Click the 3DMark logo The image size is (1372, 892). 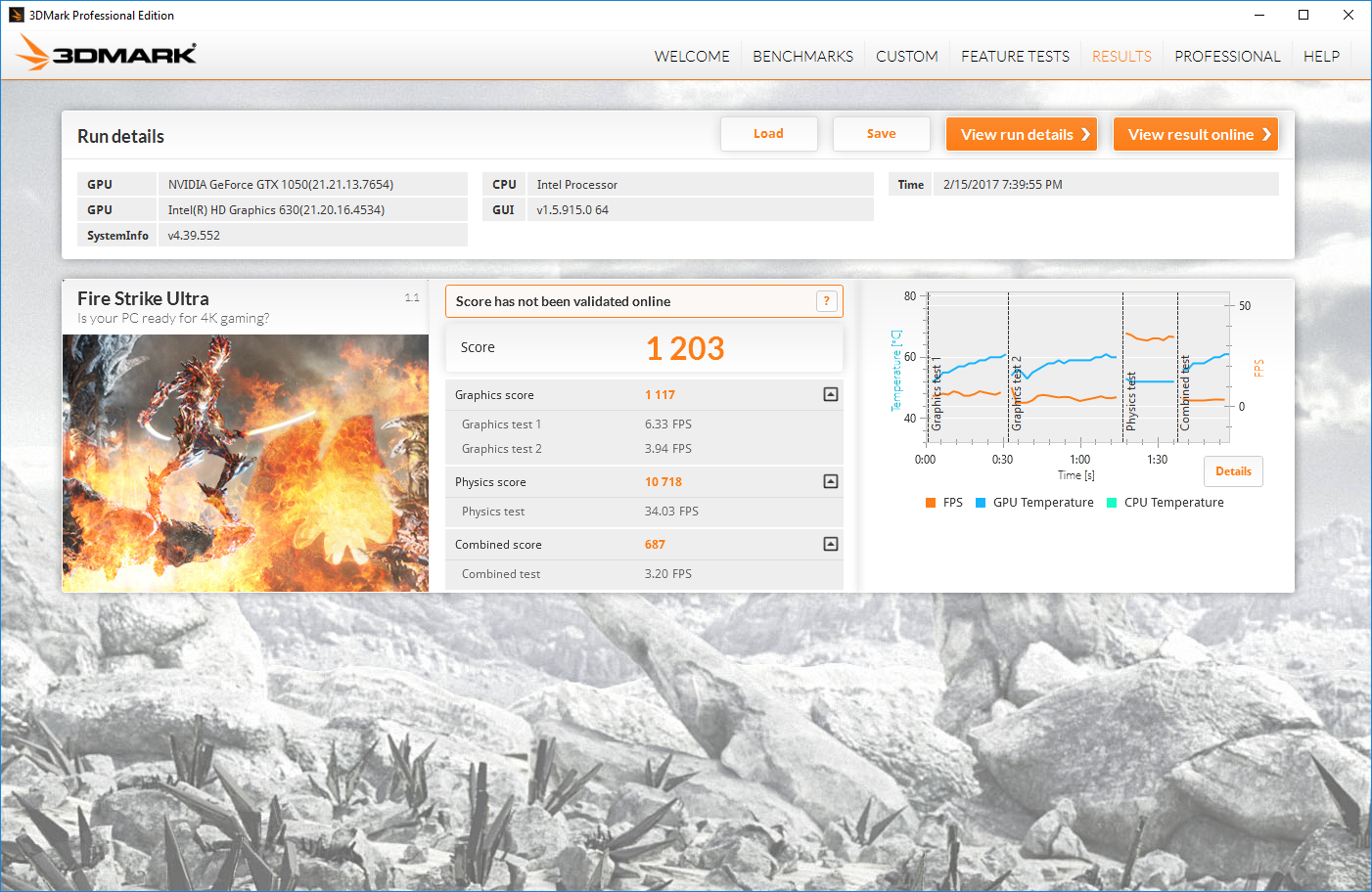(107, 53)
